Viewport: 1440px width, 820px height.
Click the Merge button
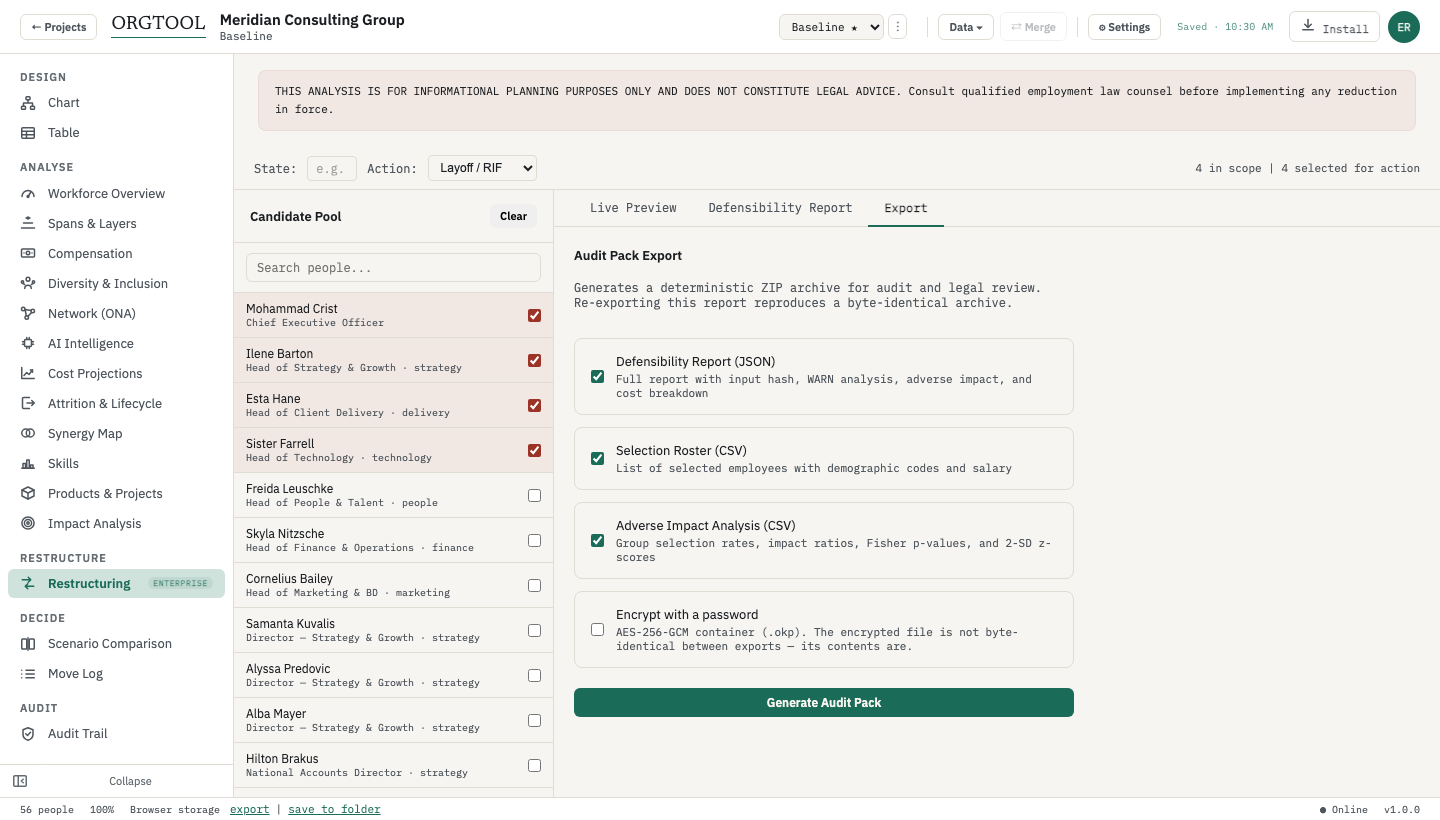pyautogui.click(x=1033, y=27)
